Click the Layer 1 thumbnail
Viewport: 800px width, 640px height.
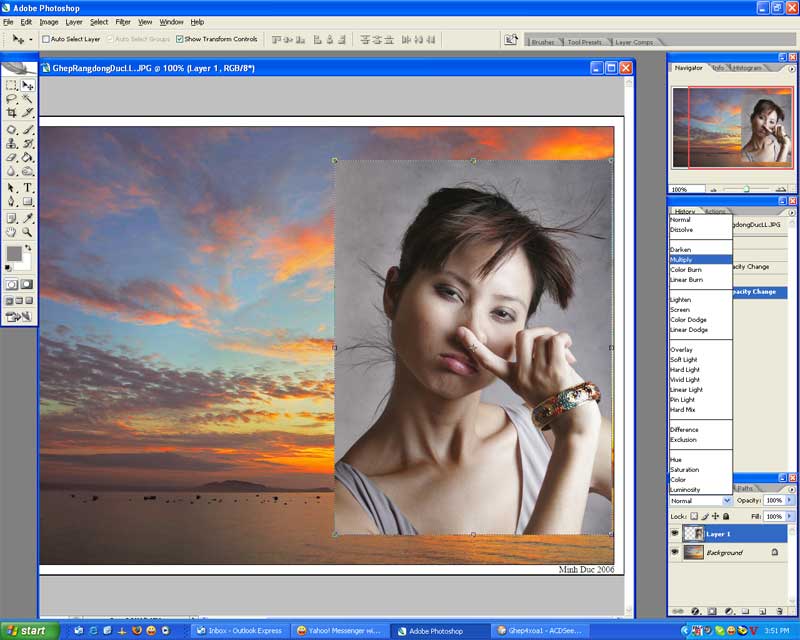coord(693,534)
